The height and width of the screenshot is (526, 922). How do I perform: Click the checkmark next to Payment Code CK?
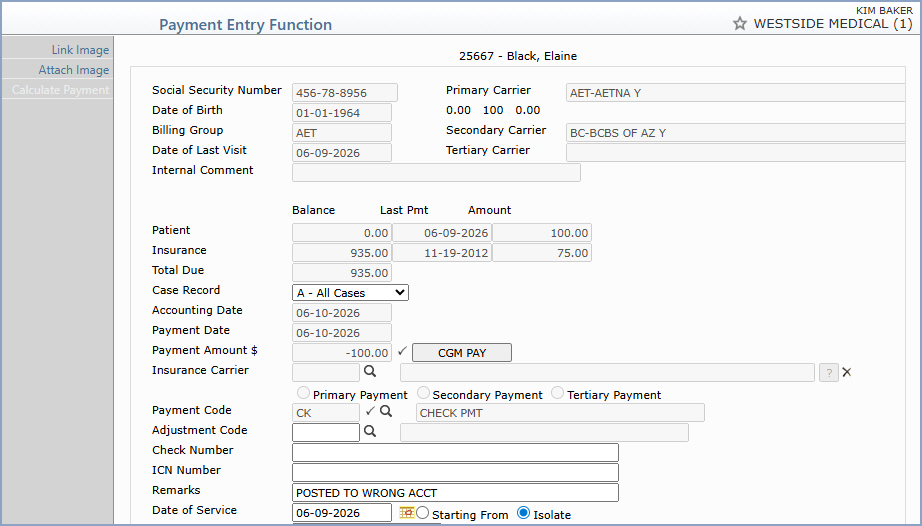pos(370,411)
